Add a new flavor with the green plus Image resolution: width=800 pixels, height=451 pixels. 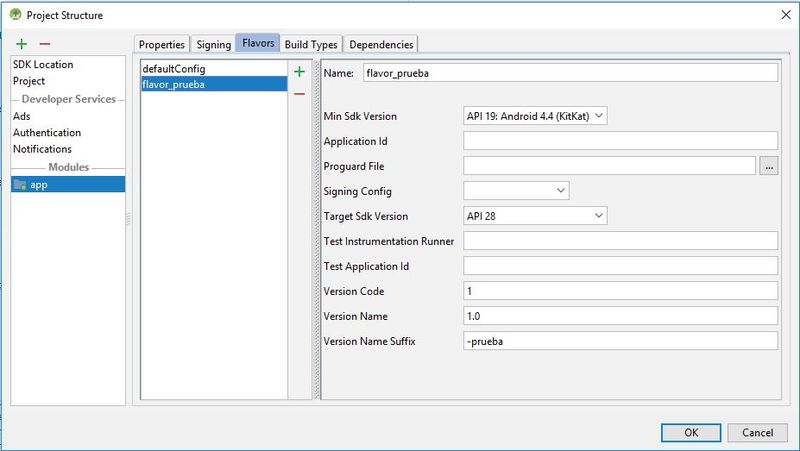(x=299, y=71)
